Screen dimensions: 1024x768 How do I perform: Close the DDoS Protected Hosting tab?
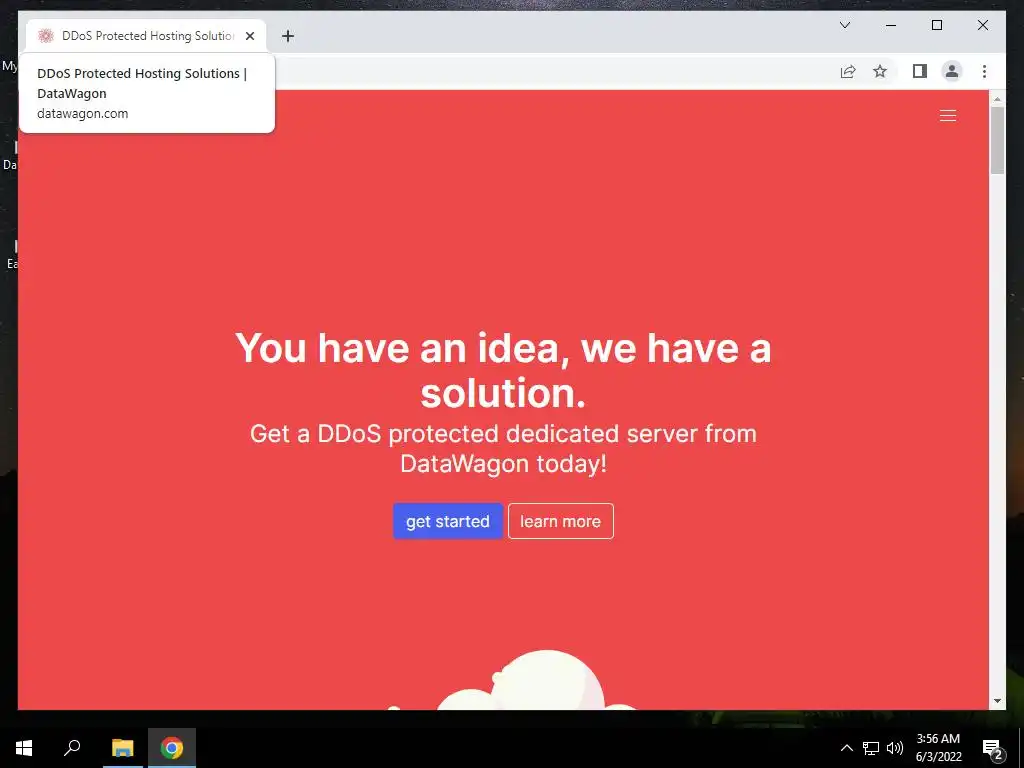point(249,36)
